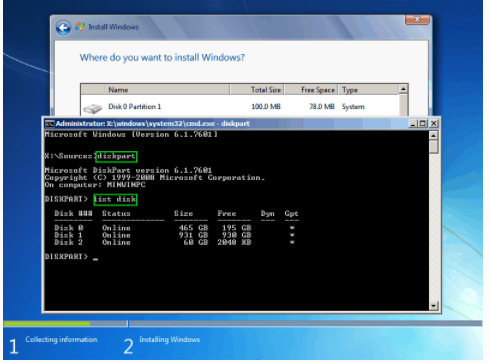Click the 'list disk' command text
The width and height of the screenshot is (489, 363).
115,199
